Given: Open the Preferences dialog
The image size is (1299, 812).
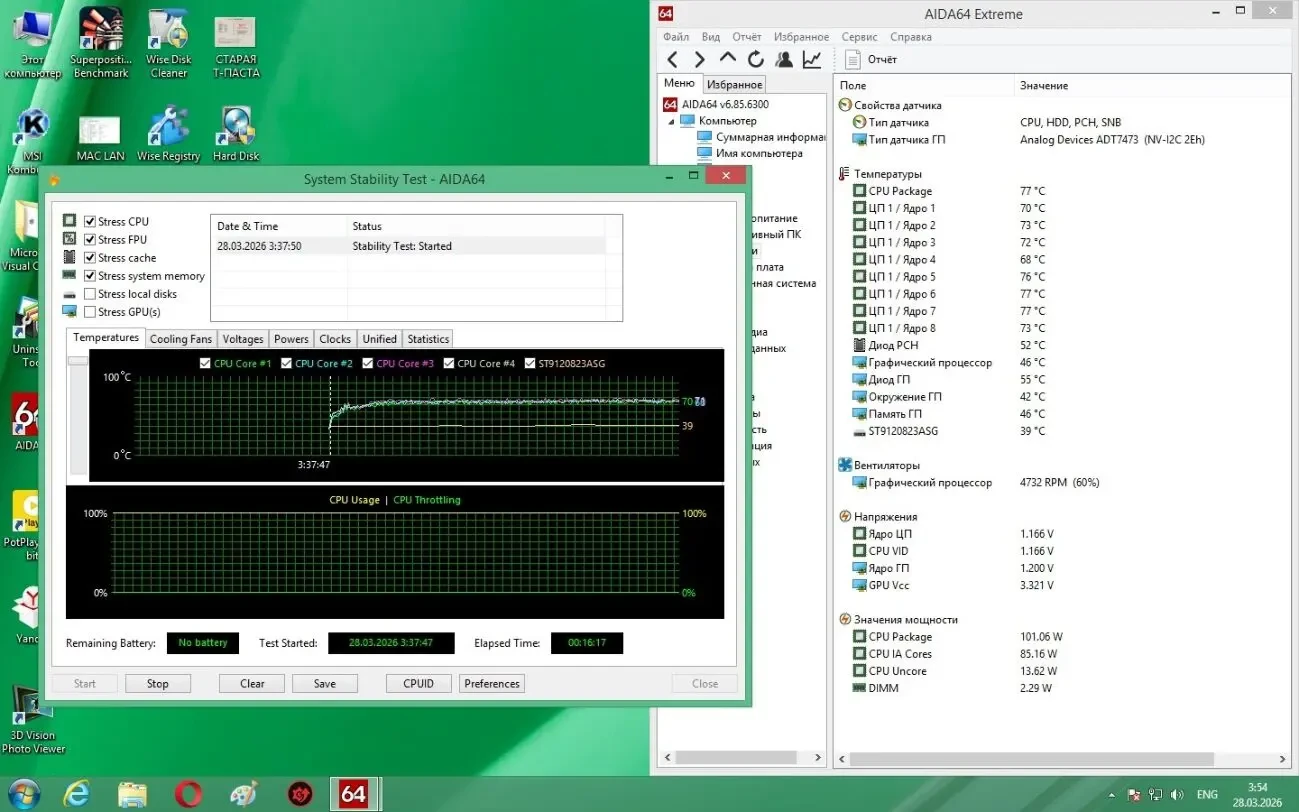Looking at the screenshot, I should [x=491, y=683].
